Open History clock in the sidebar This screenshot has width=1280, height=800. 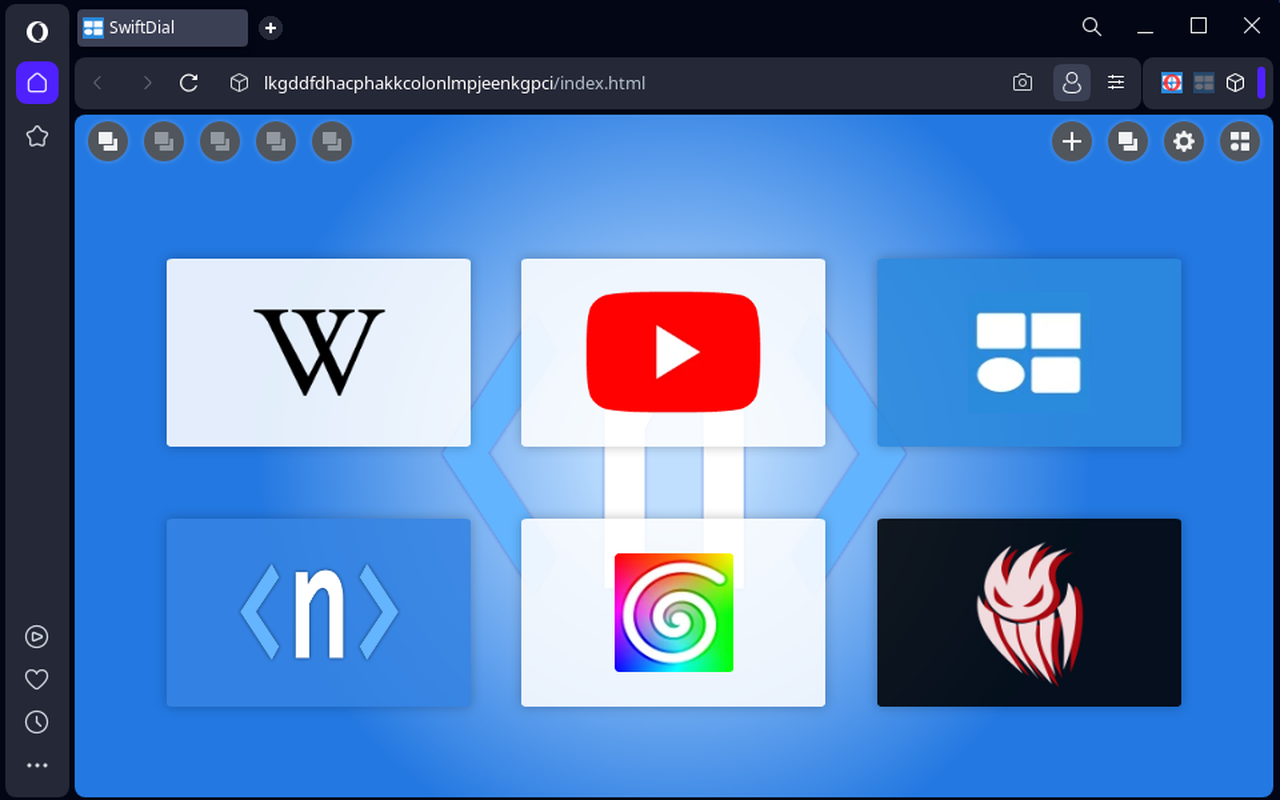pyautogui.click(x=37, y=722)
